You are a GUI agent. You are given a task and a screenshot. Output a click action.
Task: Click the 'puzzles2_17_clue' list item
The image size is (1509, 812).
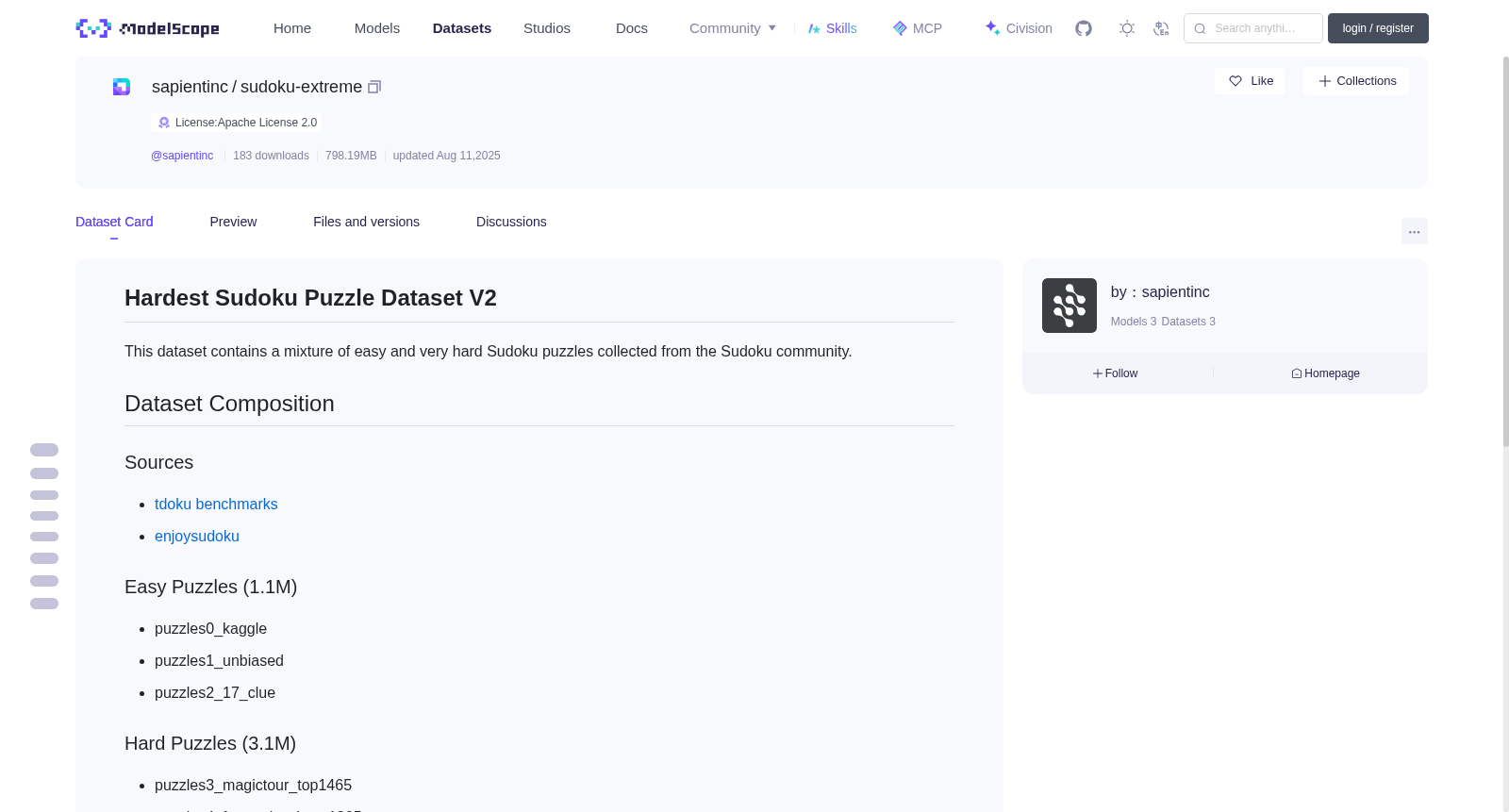click(x=215, y=693)
